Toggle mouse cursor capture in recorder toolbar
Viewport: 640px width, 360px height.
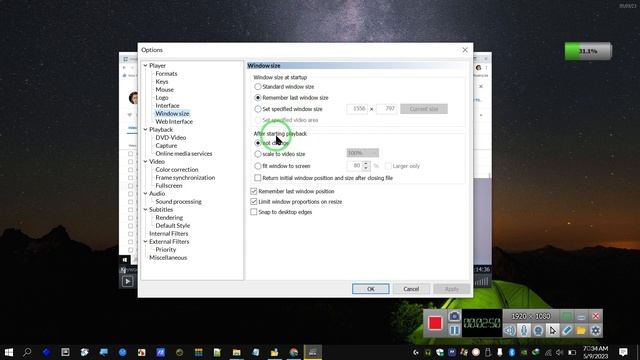click(x=553, y=330)
